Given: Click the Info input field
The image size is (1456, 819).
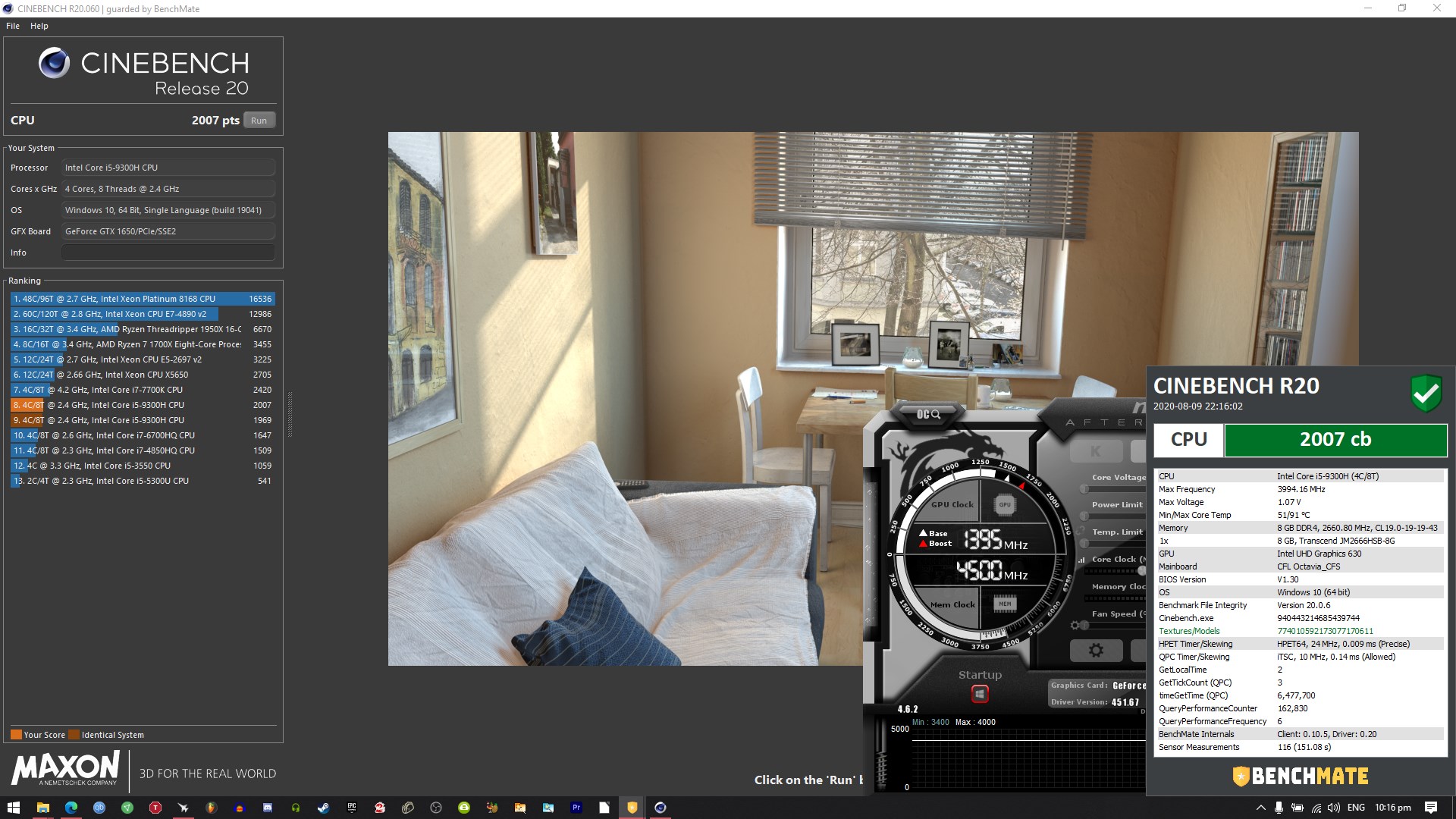Looking at the screenshot, I should coord(168,253).
